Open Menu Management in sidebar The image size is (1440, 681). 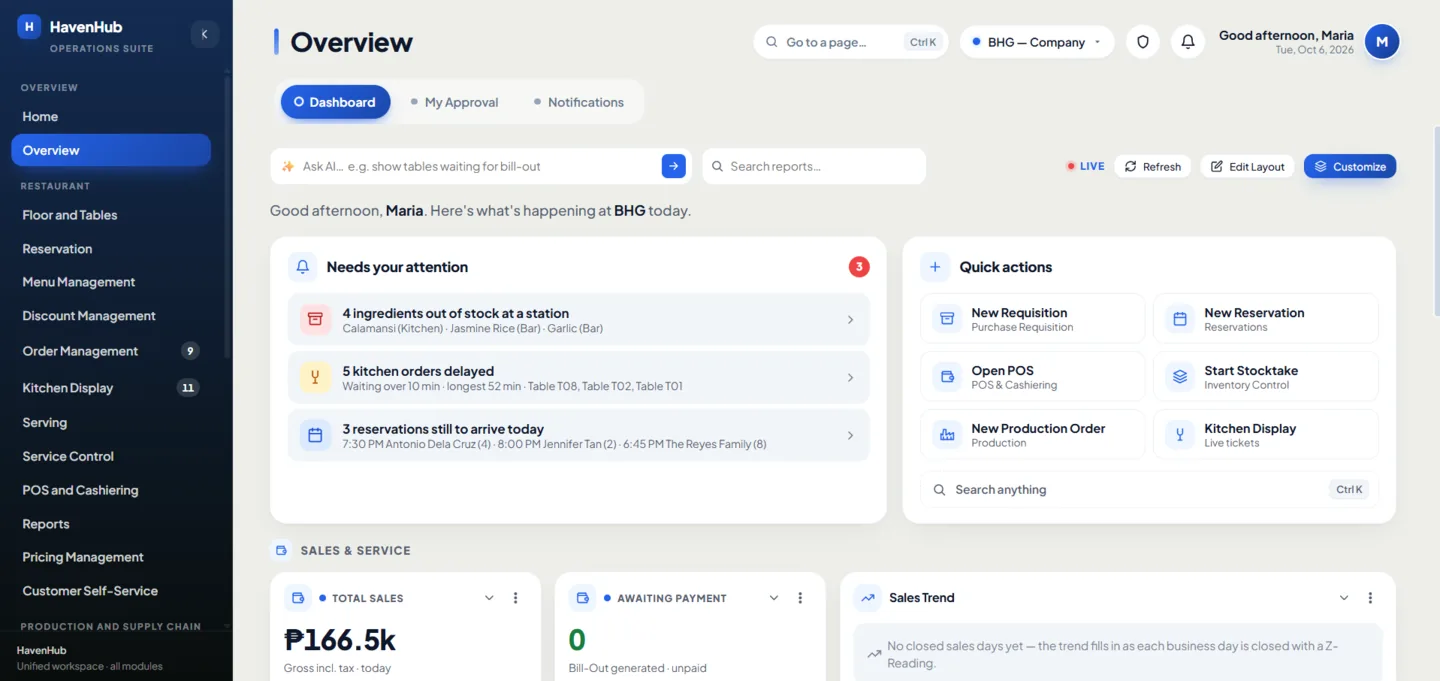[111, 282]
